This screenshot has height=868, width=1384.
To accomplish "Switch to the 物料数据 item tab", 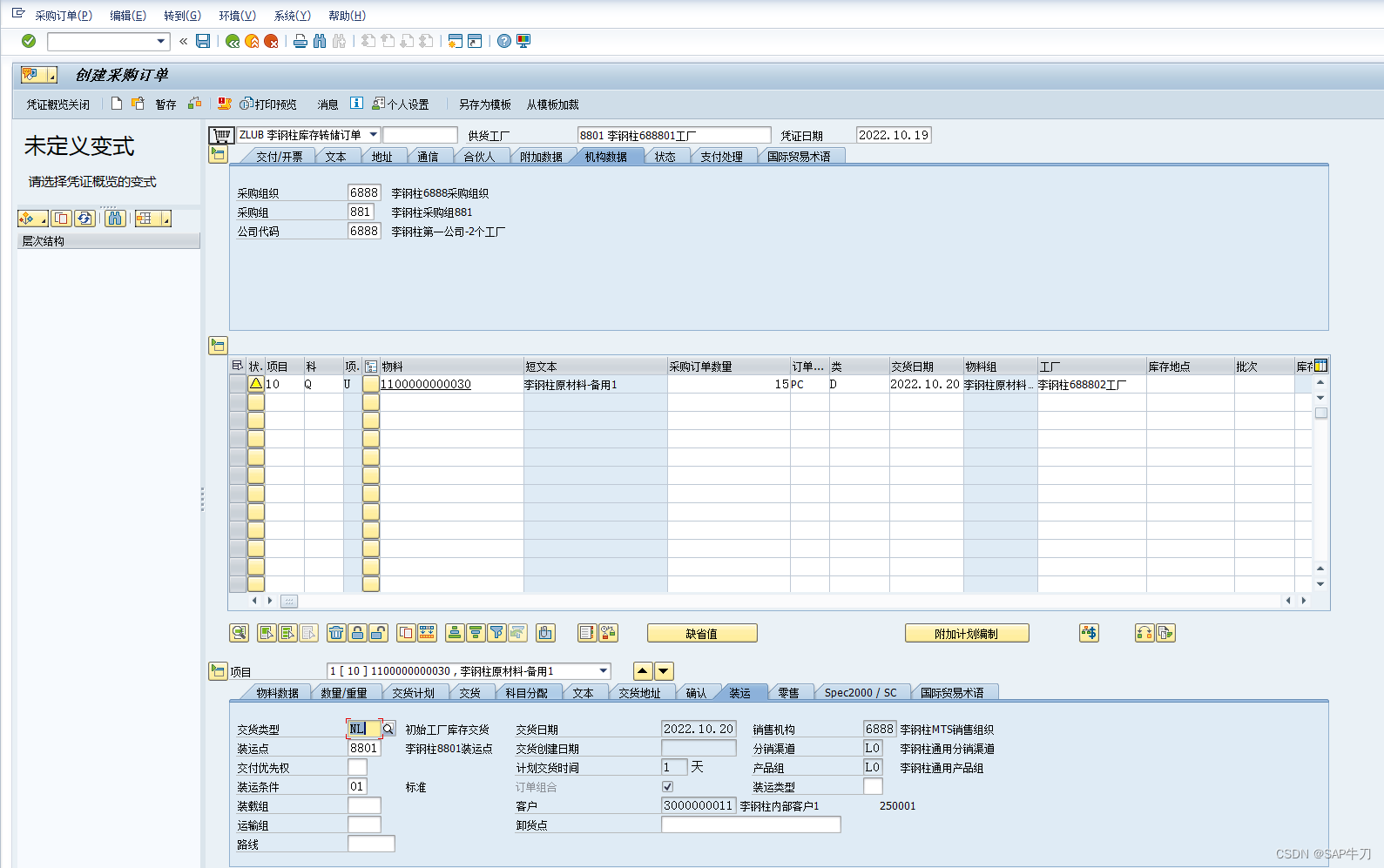I will pos(277,693).
